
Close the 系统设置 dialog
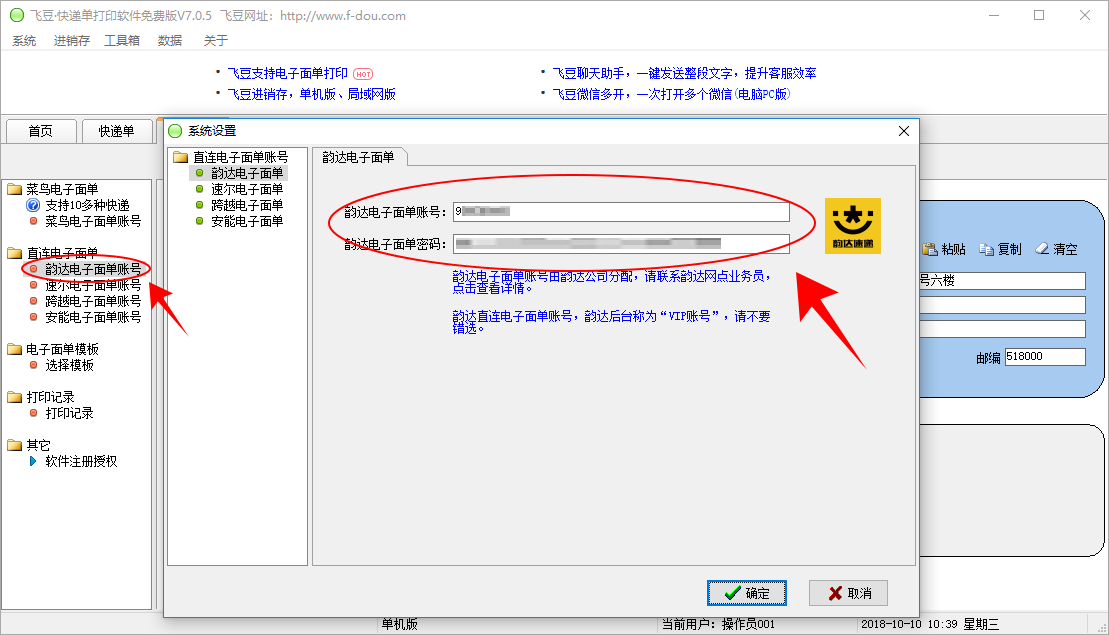point(903,131)
